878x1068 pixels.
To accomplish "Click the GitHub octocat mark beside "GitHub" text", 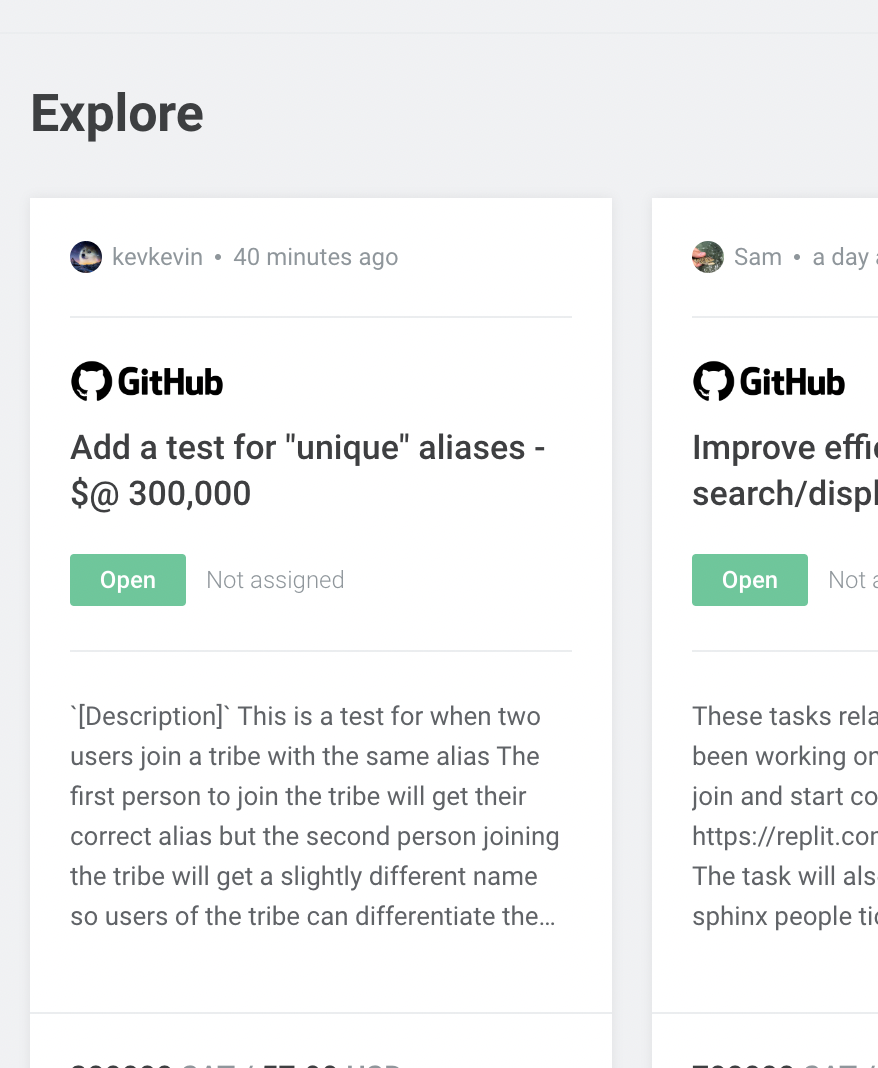I will click(x=91, y=381).
